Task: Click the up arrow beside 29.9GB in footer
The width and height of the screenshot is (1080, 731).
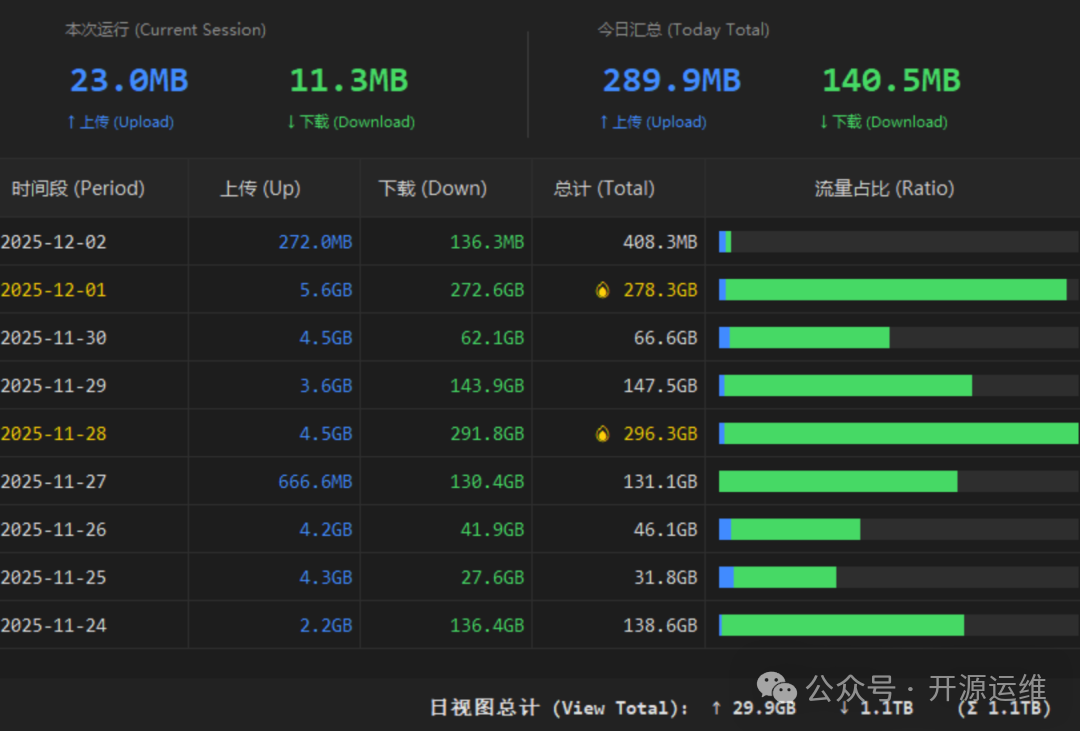Action: click(x=716, y=708)
